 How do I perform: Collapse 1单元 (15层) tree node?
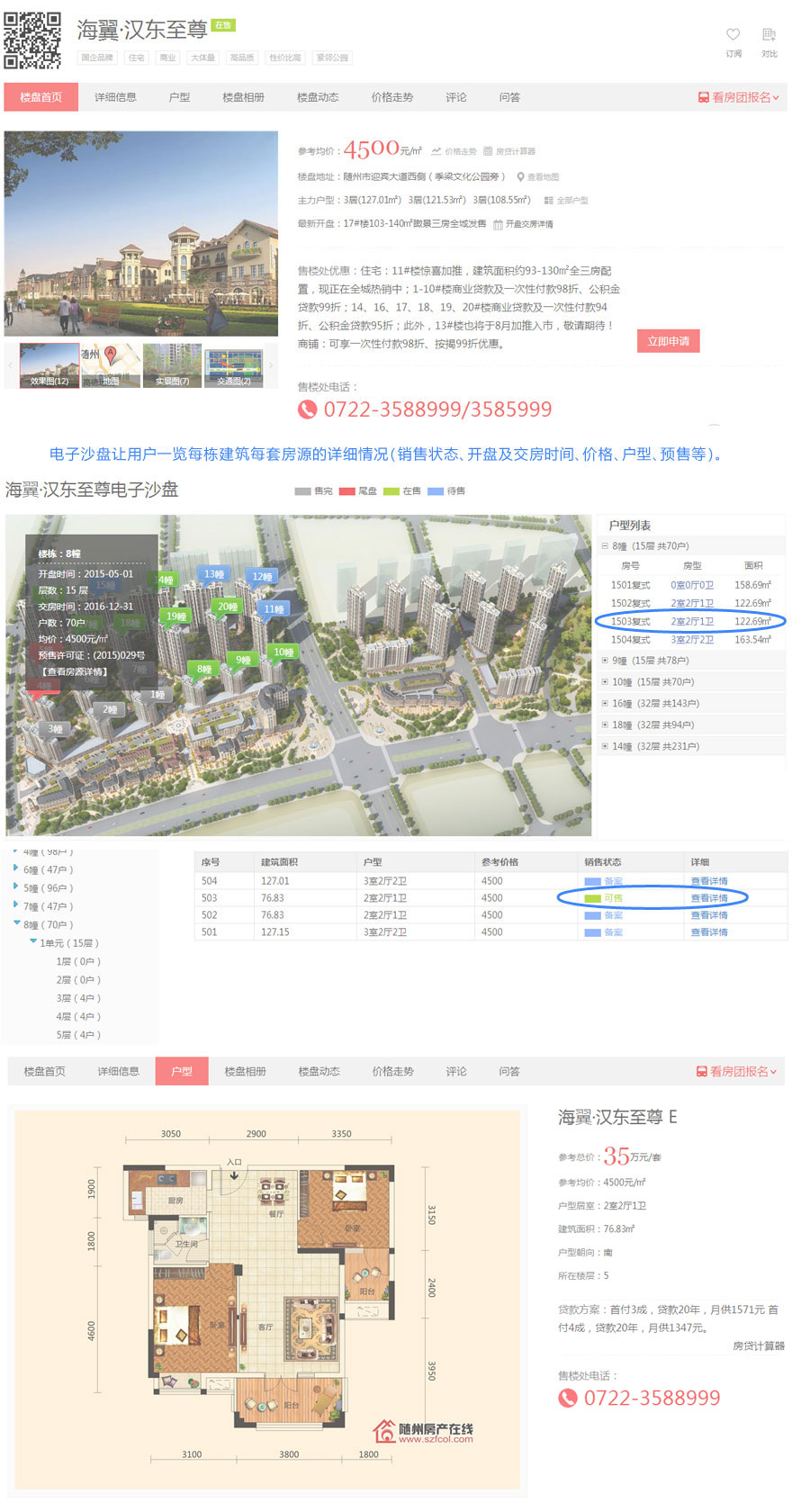[33, 942]
